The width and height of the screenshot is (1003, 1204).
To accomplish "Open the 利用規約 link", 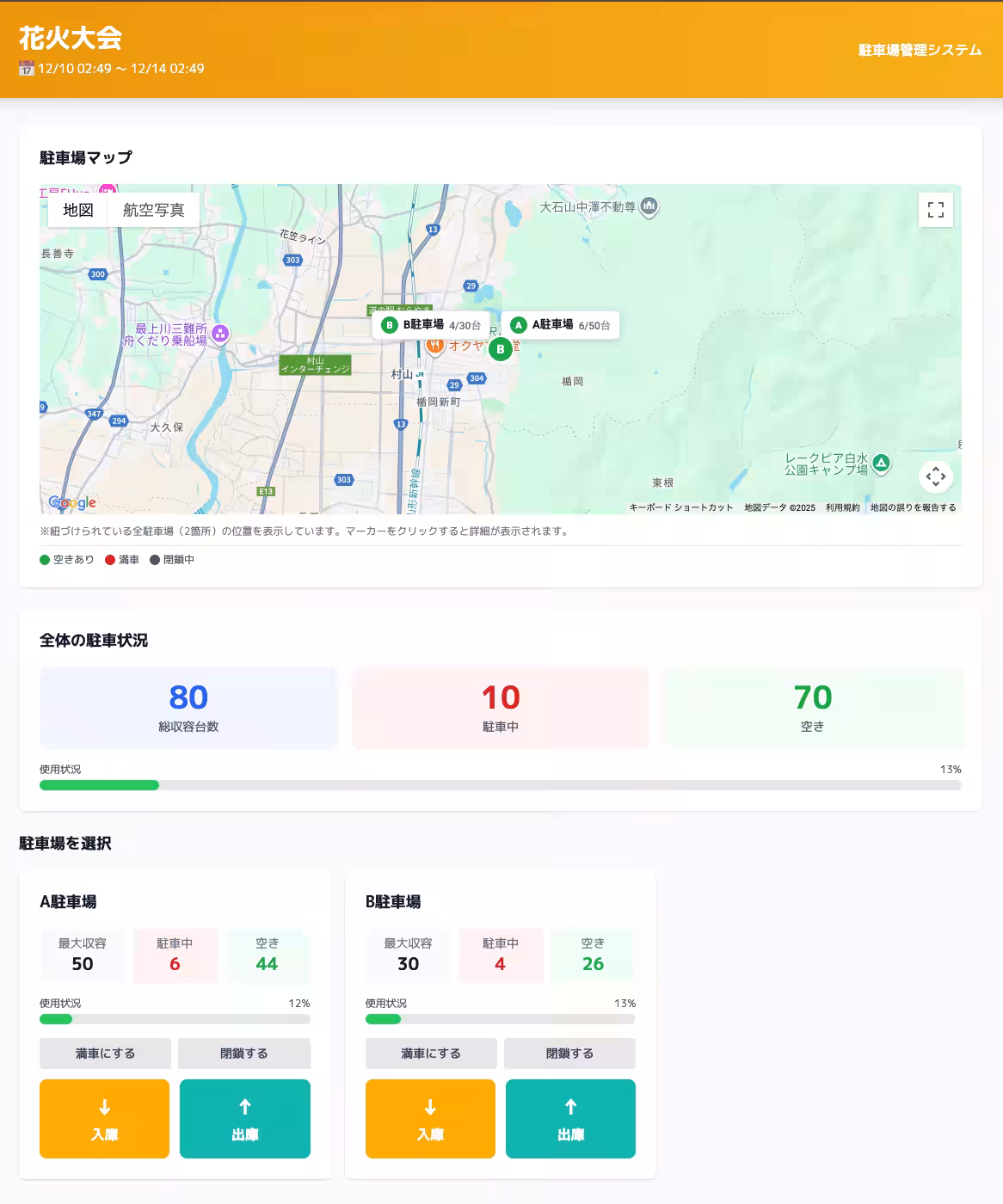I will tap(841, 507).
